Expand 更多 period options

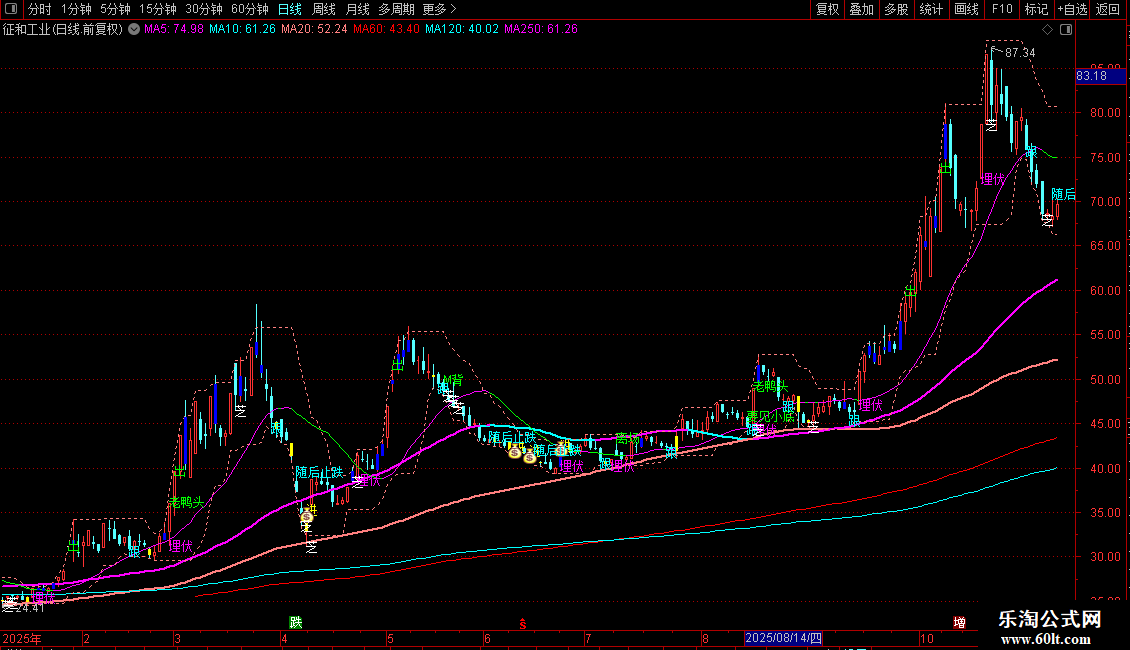pyautogui.click(x=435, y=9)
